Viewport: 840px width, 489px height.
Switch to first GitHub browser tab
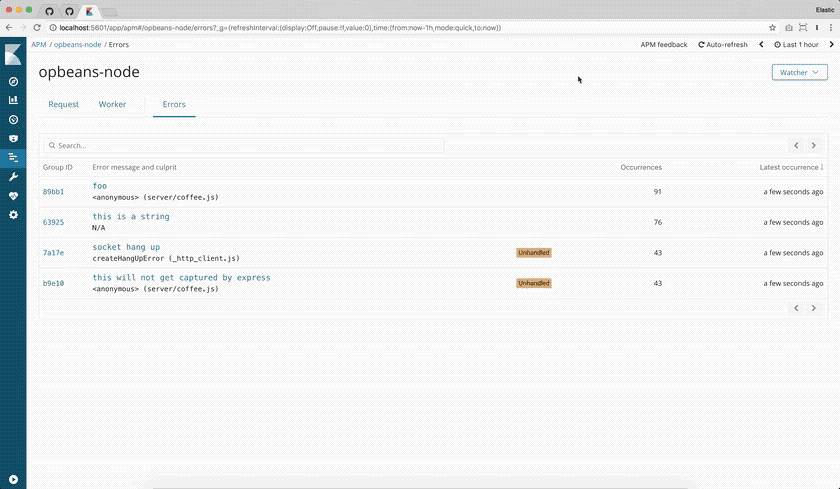[x=49, y=11]
